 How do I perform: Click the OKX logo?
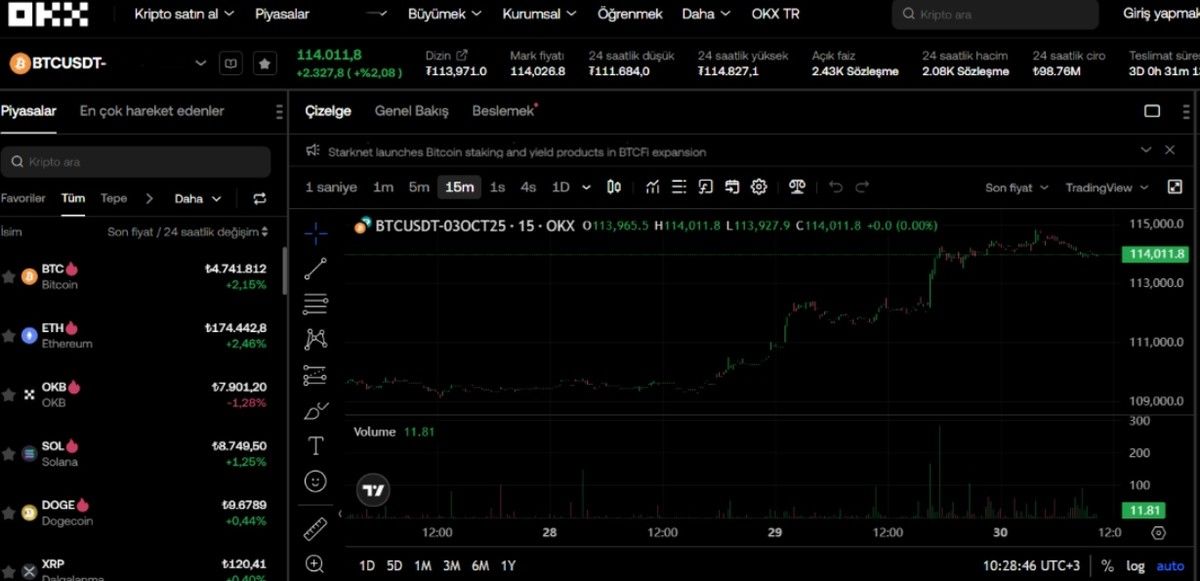point(47,14)
